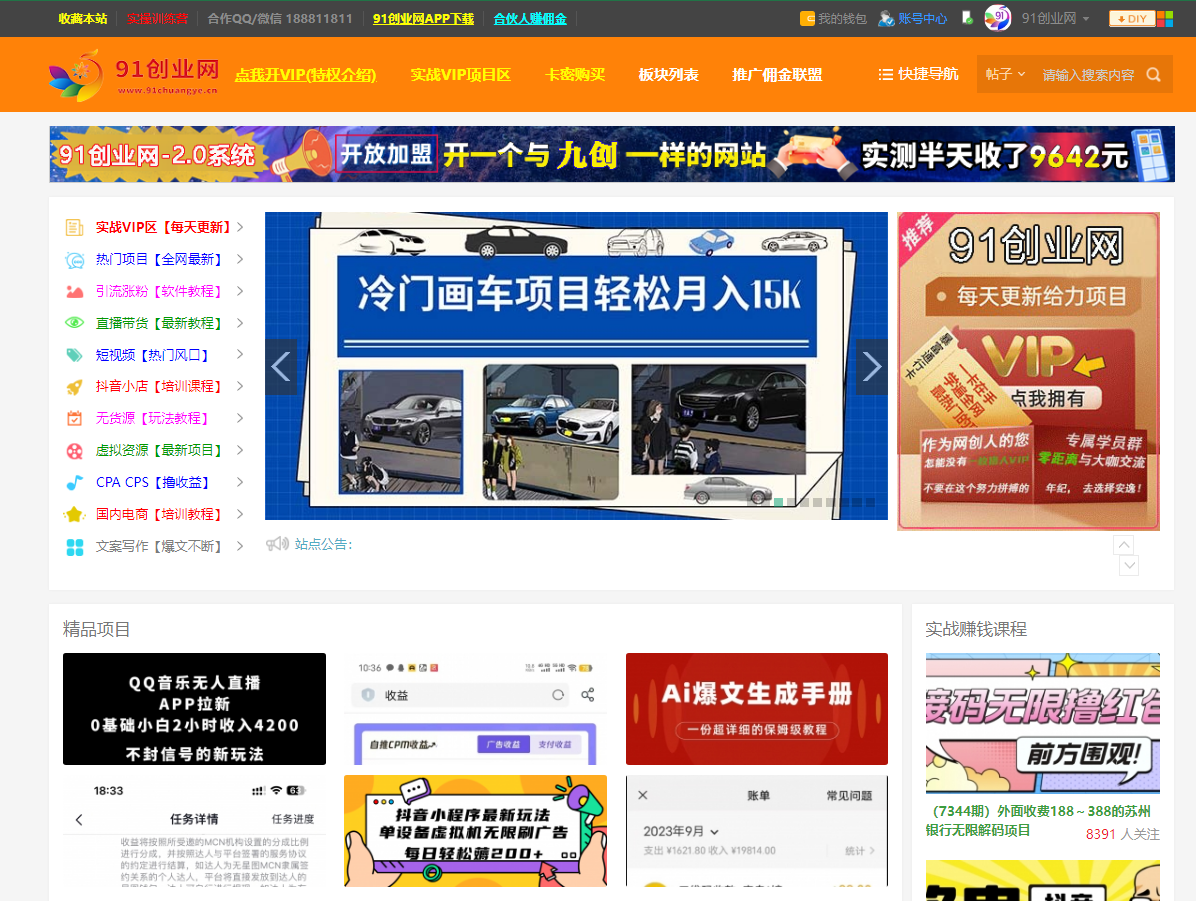Open the QQ音乐无人直播 project thumbnail
The image size is (1196, 901).
click(195, 709)
